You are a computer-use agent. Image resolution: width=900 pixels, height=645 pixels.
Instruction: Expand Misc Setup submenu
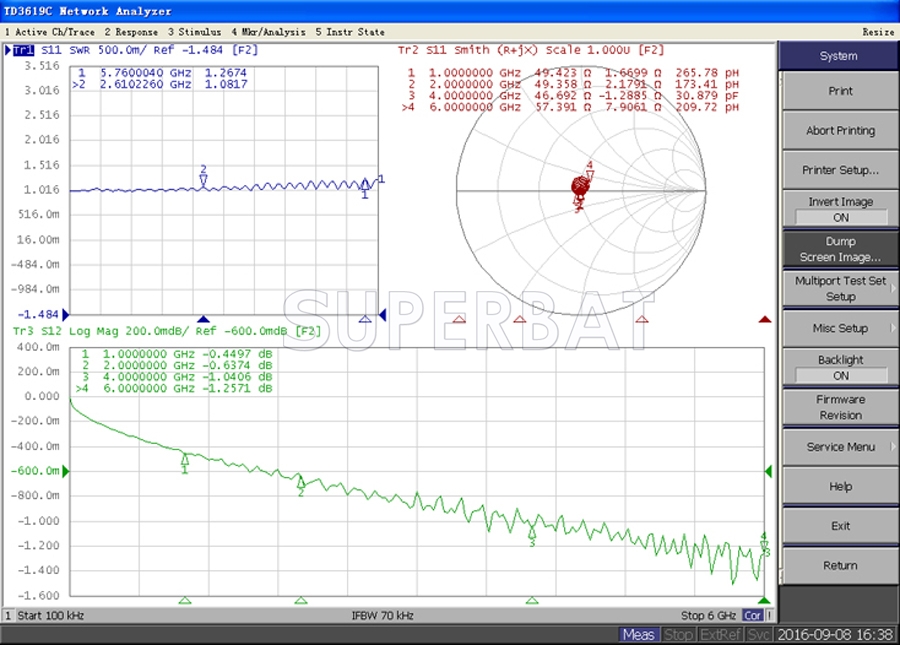[840, 328]
